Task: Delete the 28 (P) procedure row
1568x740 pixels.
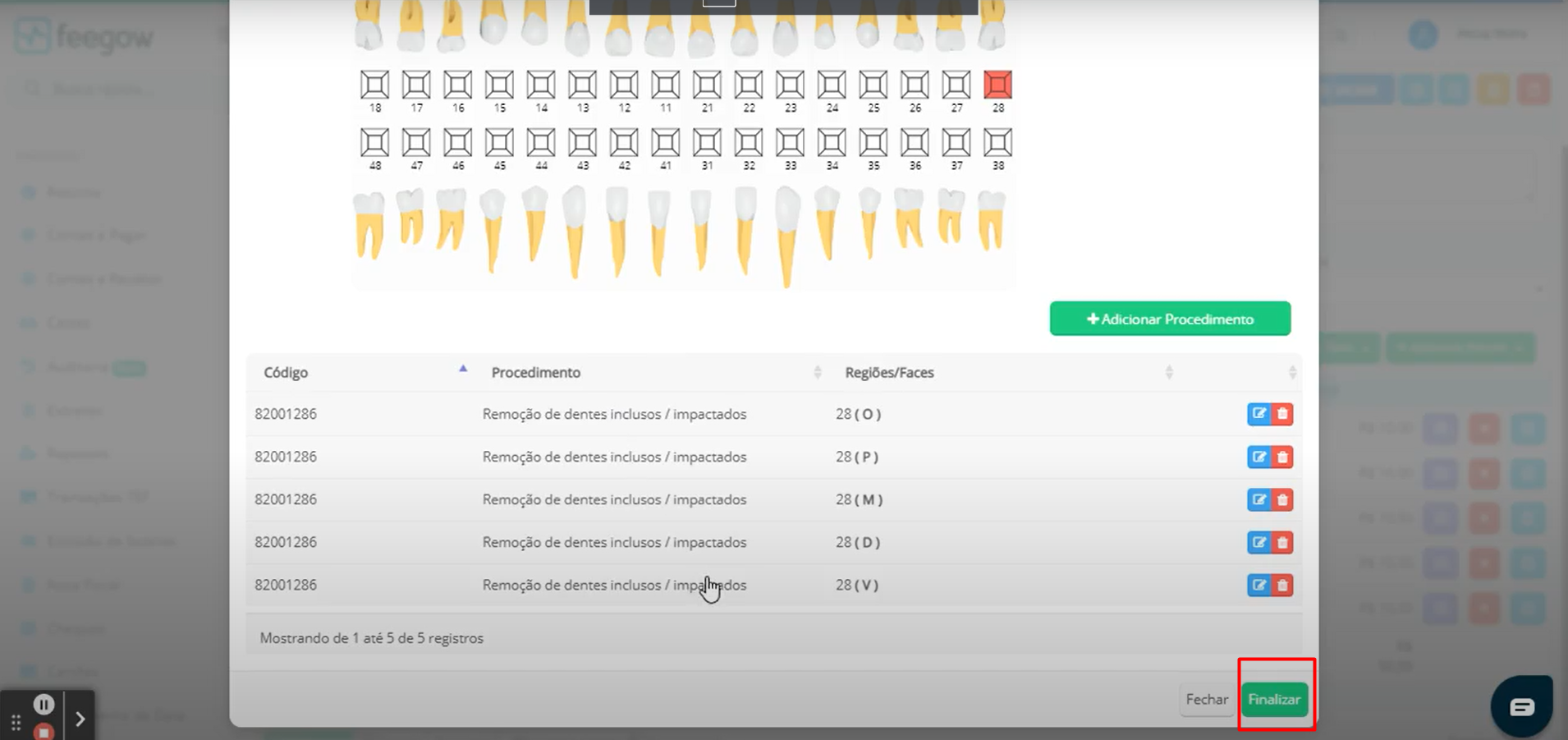Action: pyautogui.click(x=1282, y=457)
